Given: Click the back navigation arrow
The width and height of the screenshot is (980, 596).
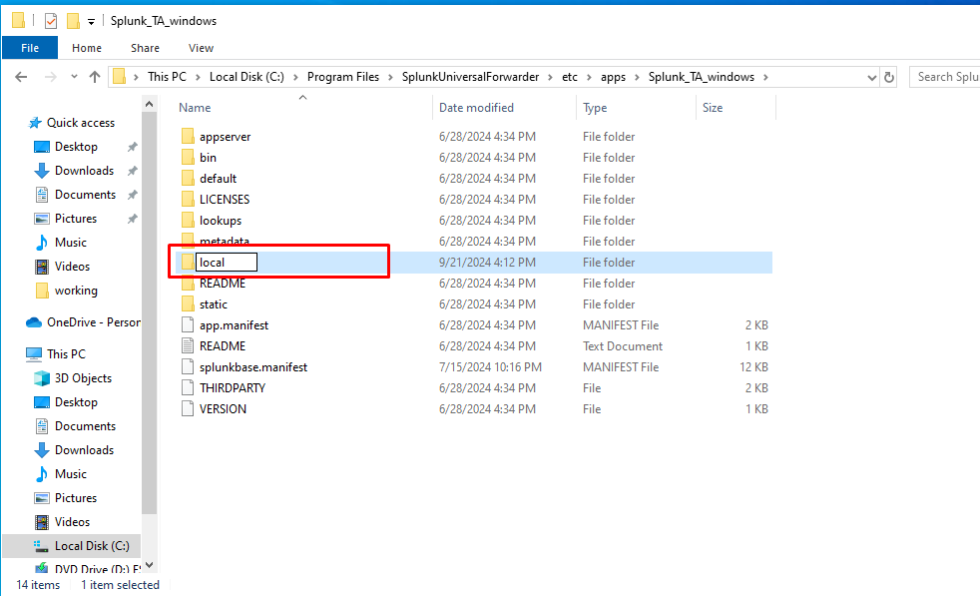Looking at the screenshot, I should [x=22, y=76].
